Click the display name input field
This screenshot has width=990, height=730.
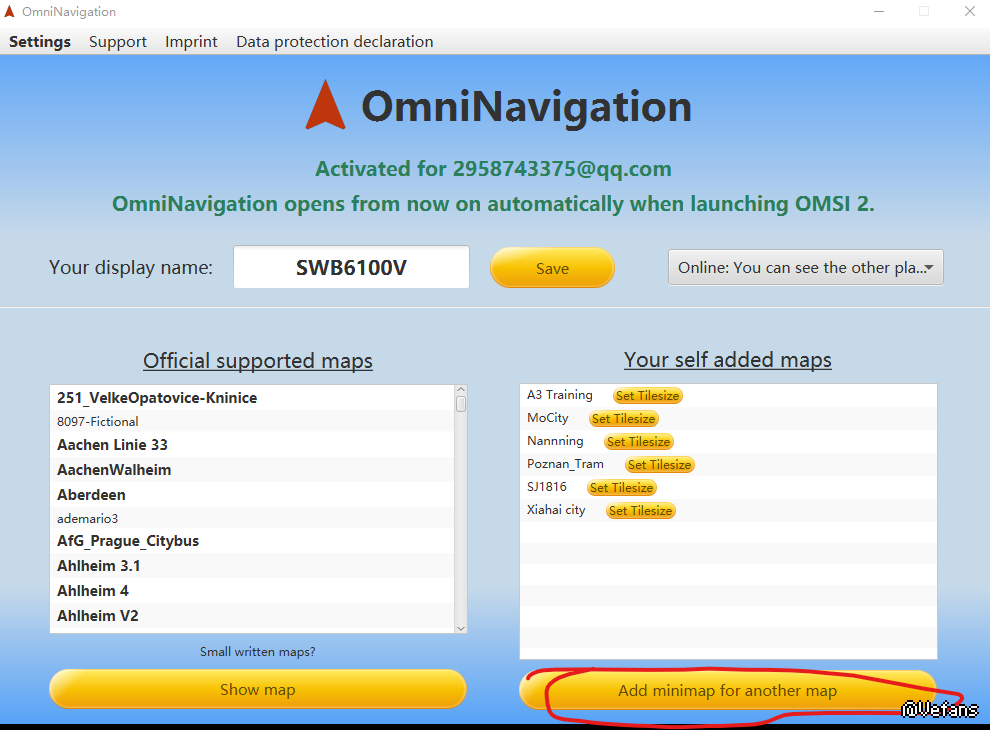(x=351, y=268)
